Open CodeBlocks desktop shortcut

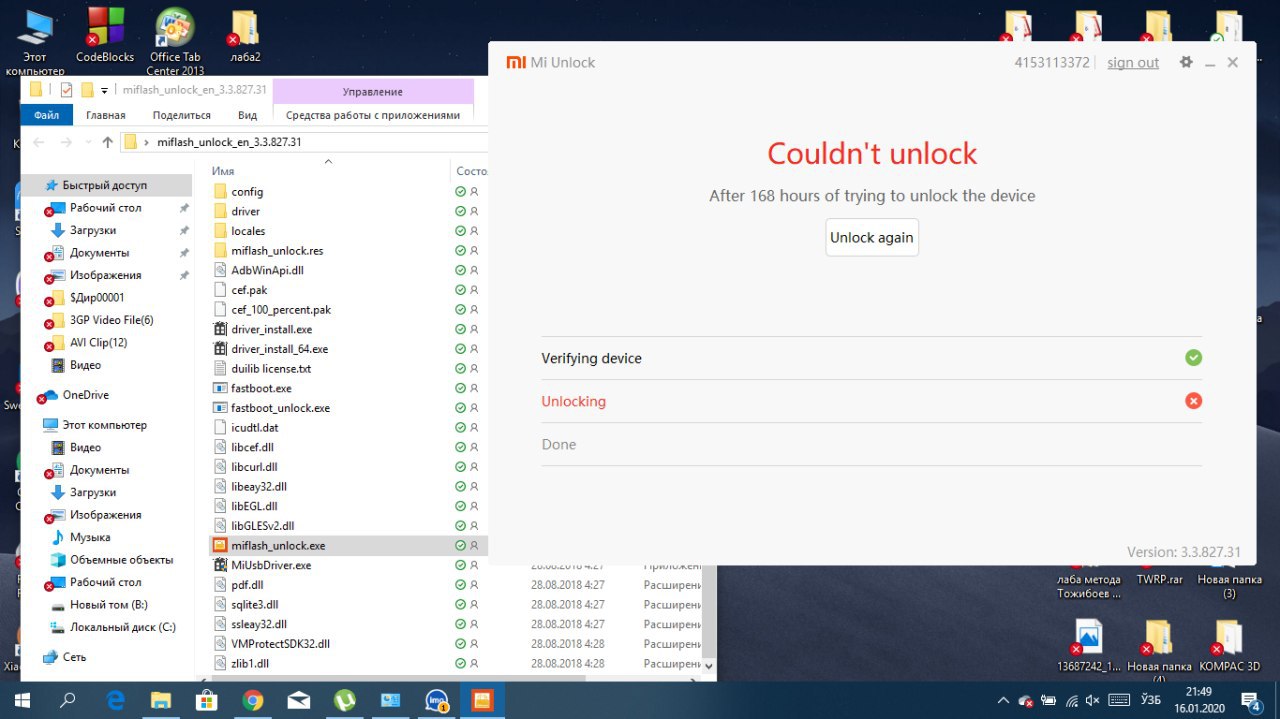coord(105,36)
